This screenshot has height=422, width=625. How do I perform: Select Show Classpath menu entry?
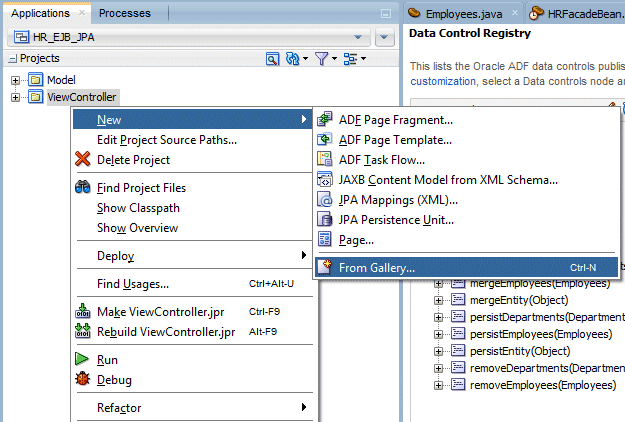193,208
